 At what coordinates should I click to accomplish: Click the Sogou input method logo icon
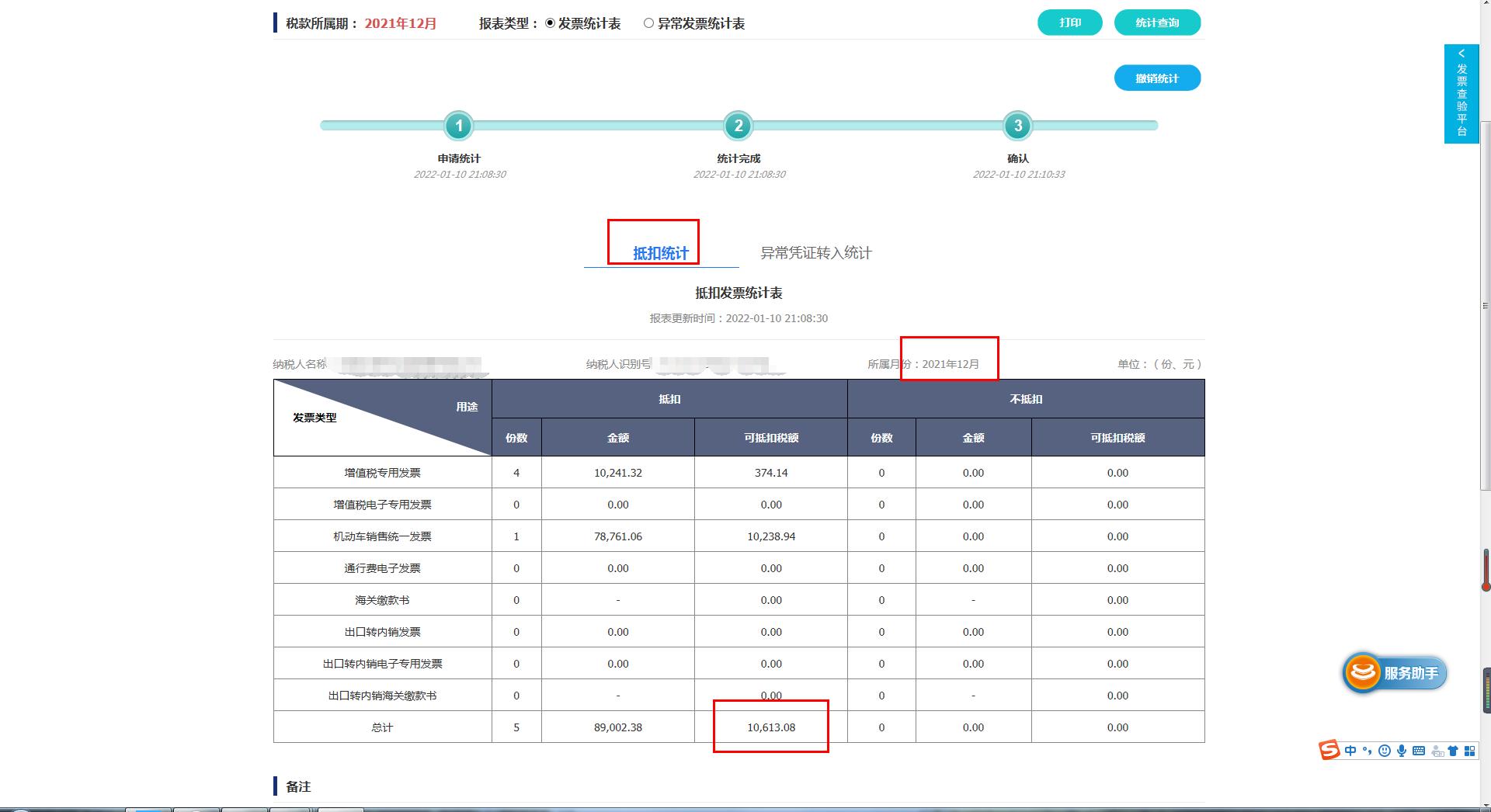pyautogui.click(x=1329, y=749)
